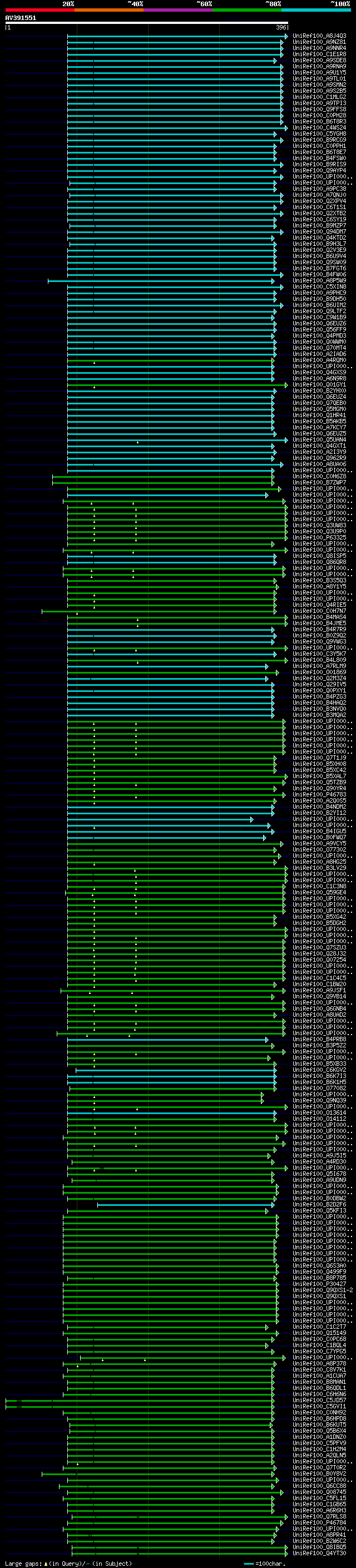Select the UniRef100_Q2XPV4 entry
The width and height of the screenshot is (356, 1568).
319,201
